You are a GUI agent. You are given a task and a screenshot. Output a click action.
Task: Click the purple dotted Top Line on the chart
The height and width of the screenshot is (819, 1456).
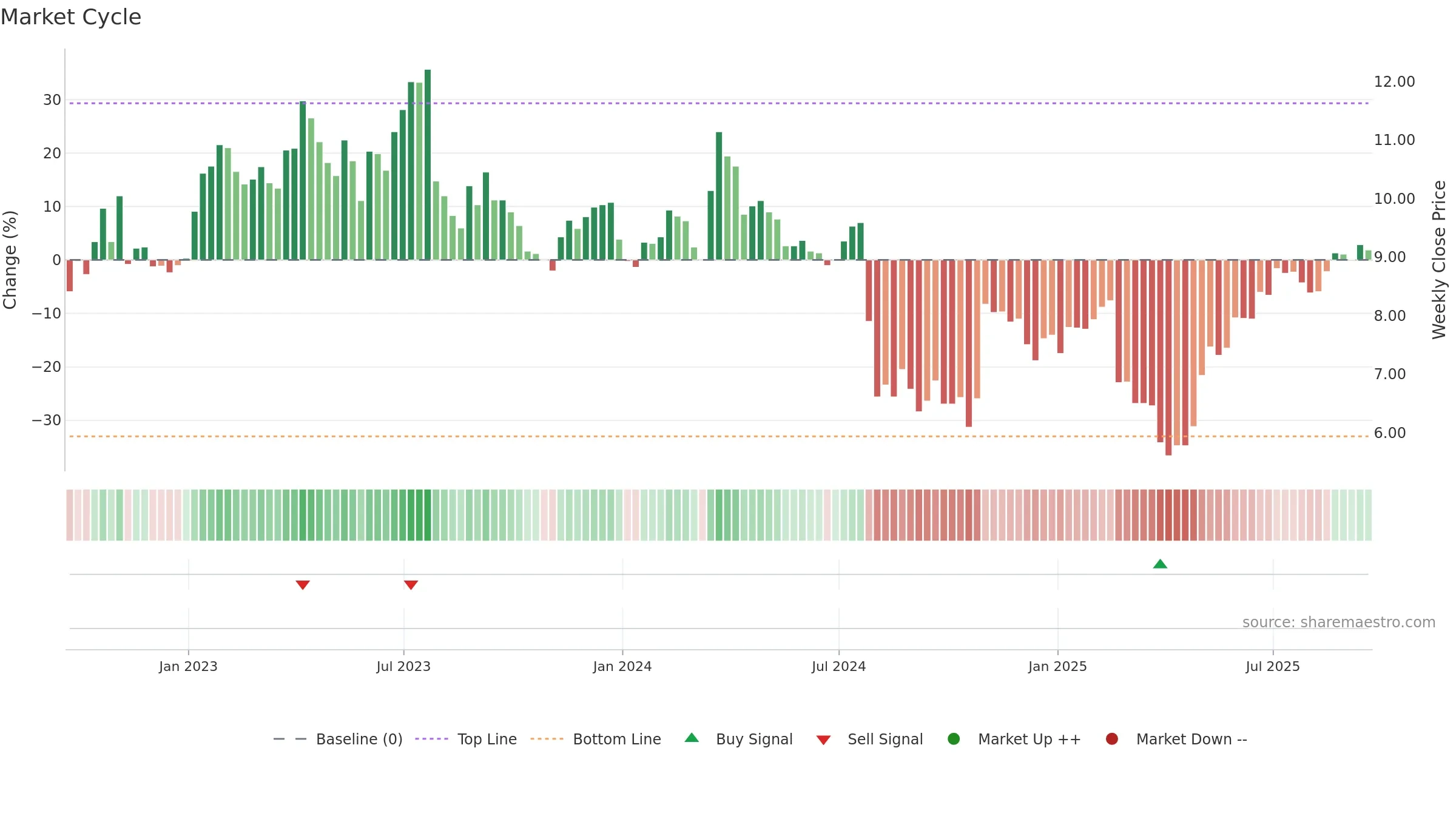719,103
